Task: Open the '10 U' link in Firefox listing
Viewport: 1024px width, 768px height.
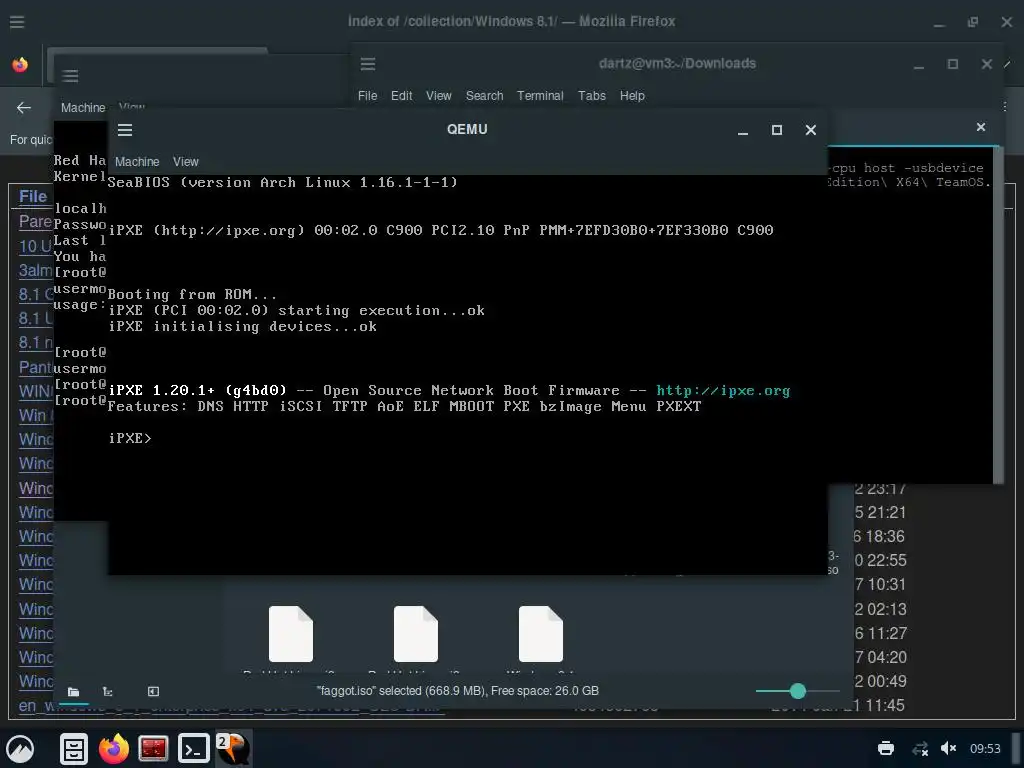Action: coord(35,246)
